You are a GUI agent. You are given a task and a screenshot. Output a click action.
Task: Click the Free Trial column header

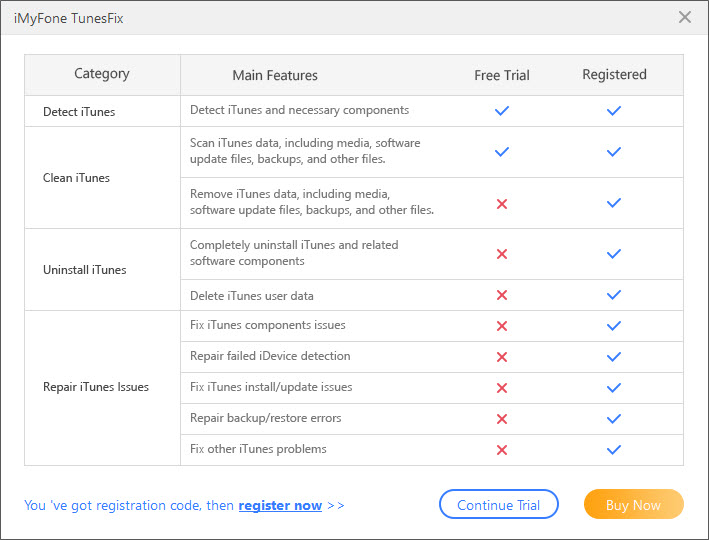click(502, 75)
